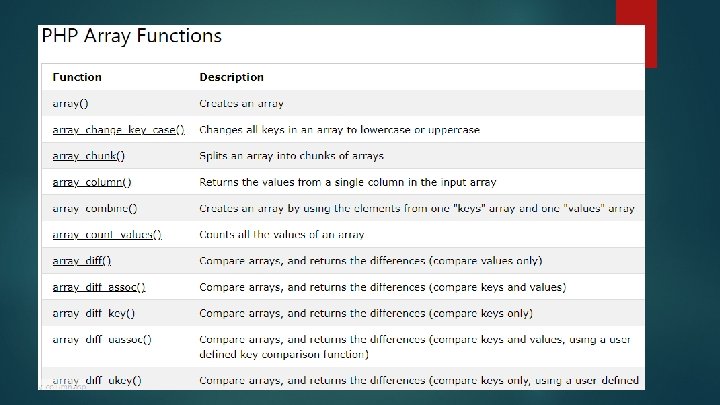Screen dimensions: 720x405
Task: Open the array_chunk() function link
Action: (89, 156)
